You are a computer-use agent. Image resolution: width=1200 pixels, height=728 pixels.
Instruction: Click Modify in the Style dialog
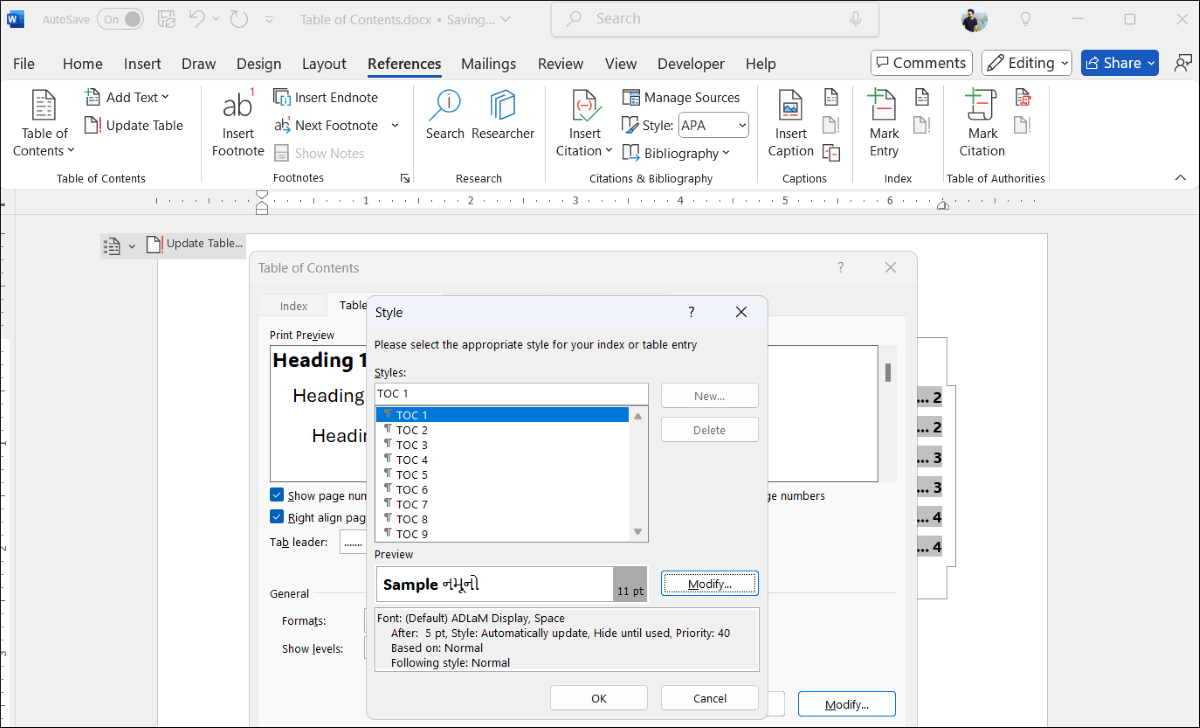coord(709,583)
